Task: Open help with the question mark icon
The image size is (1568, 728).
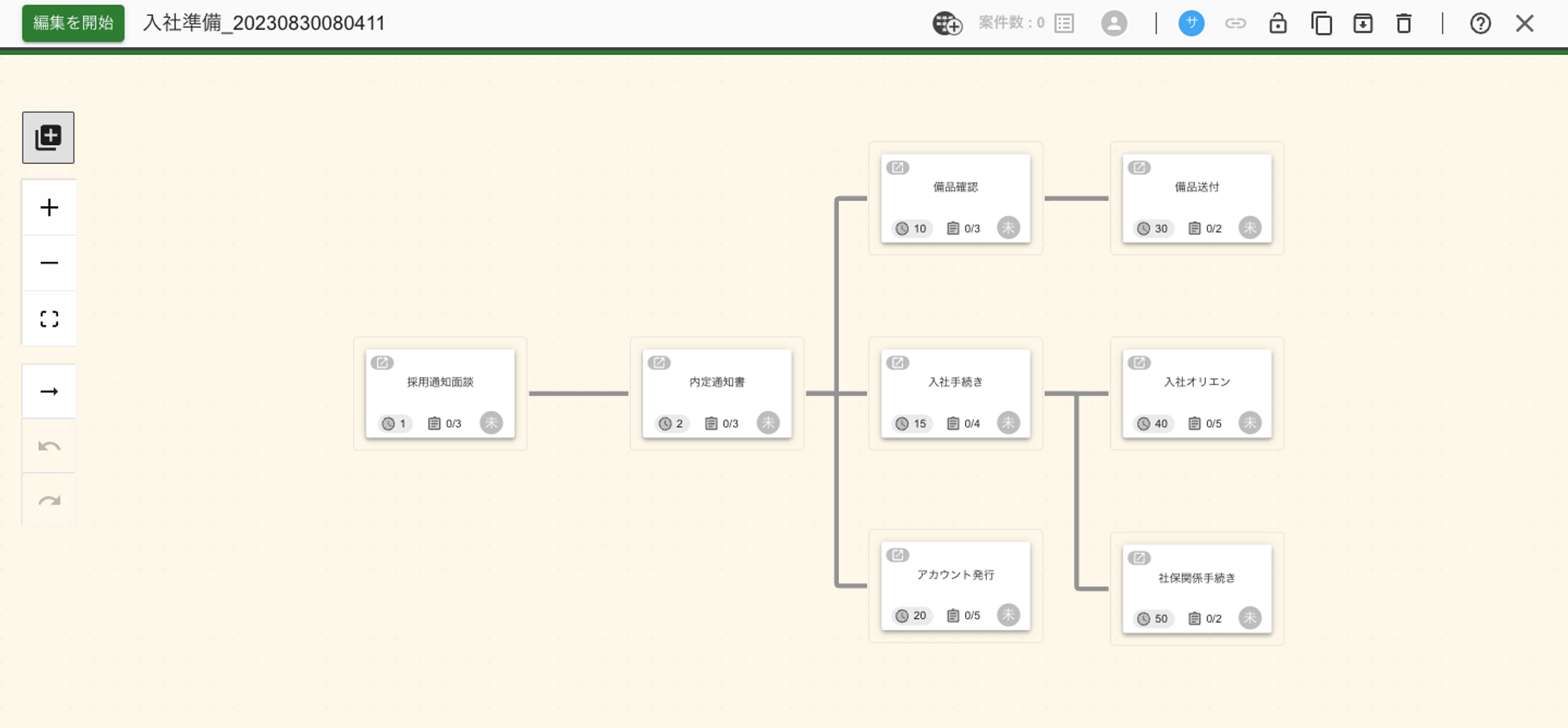Action: [x=1480, y=24]
